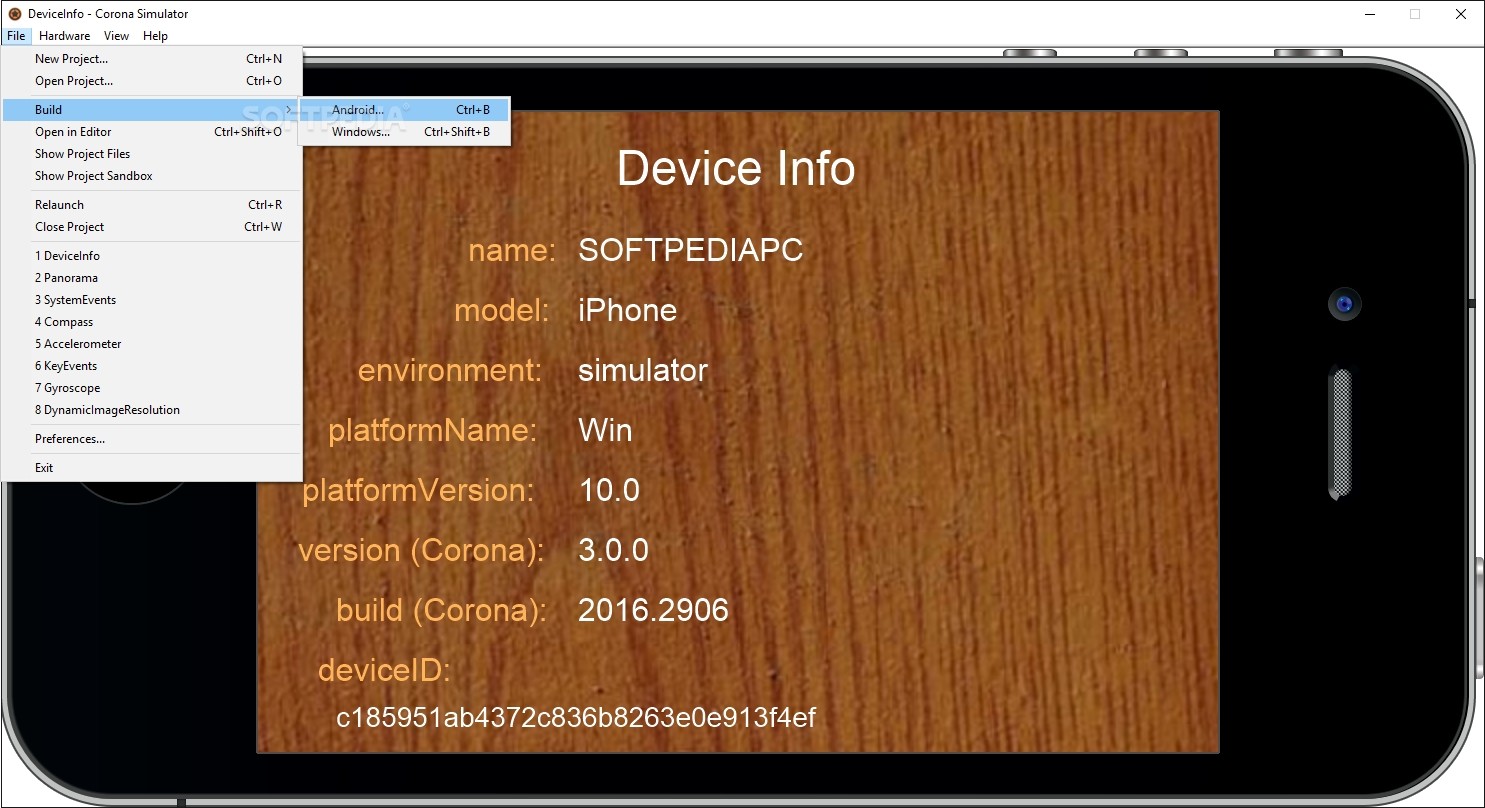
Task: Click the SOFTPEDIAPC name value
Action: pyautogui.click(x=691, y=250)
